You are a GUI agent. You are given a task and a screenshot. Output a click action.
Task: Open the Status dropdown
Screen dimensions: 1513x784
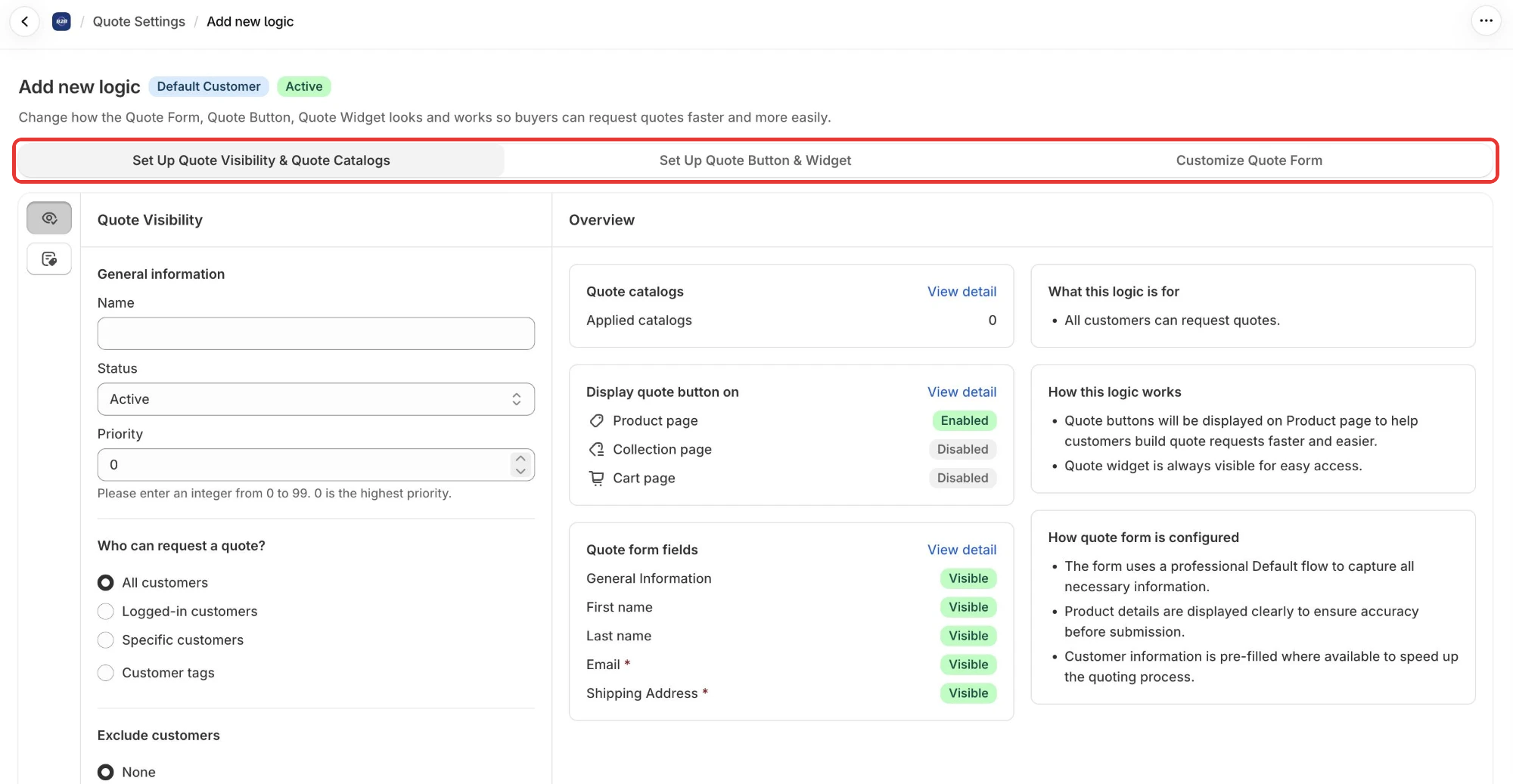(x=316, y=399)
